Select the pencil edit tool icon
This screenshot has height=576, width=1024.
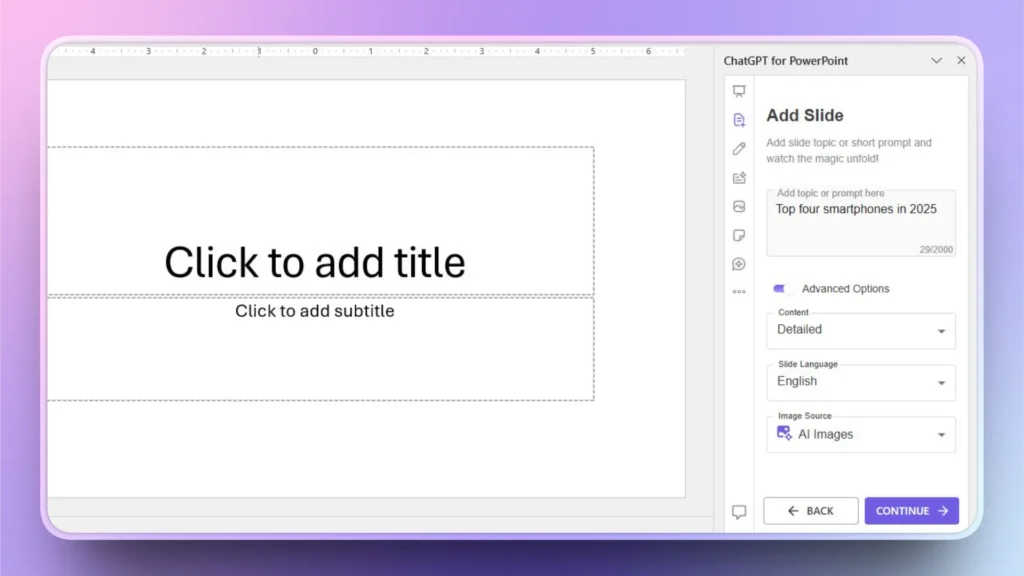(739, 148)
